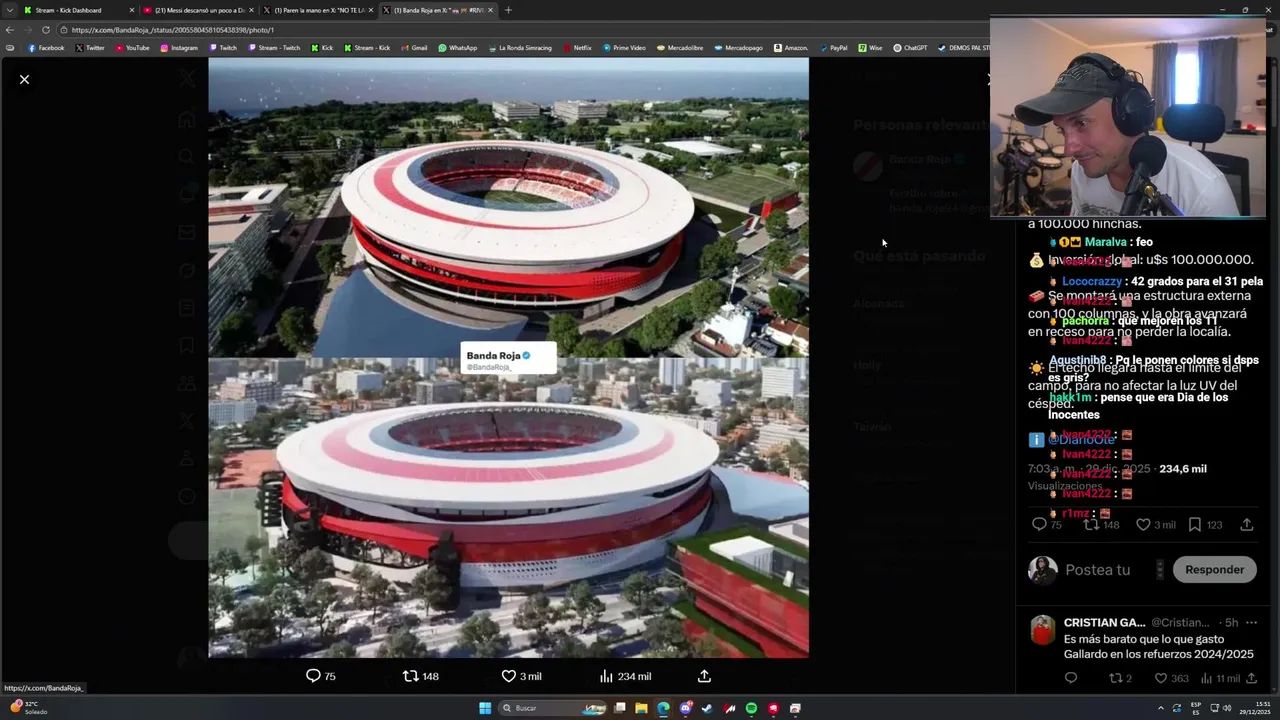Click the side panel share icon beside bookmarks
Viewport: 1280px width, 720px height.
tap(1247, 524)
